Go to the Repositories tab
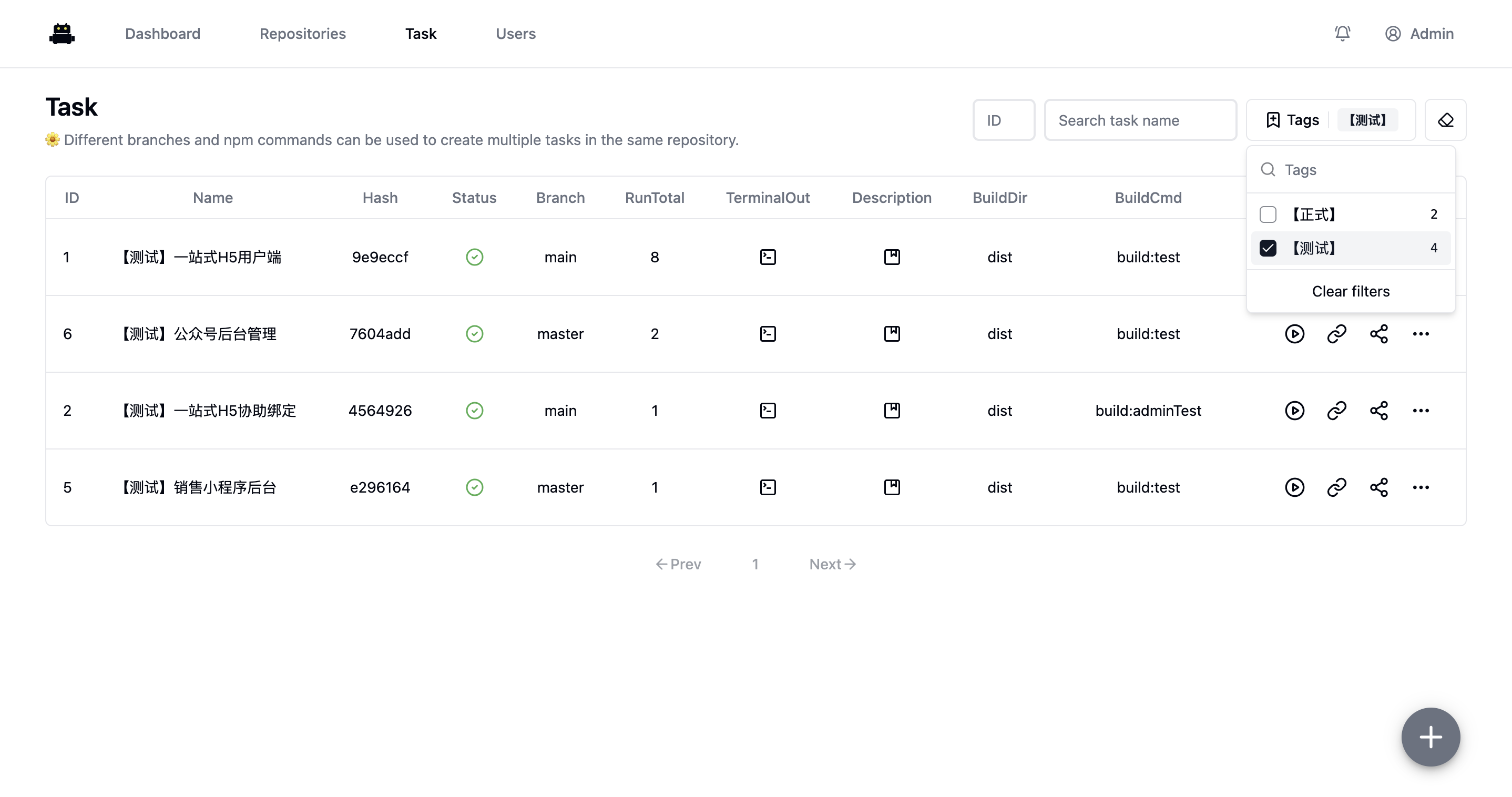The width and height of the screenshot is (1512, 797). (302, 34)
